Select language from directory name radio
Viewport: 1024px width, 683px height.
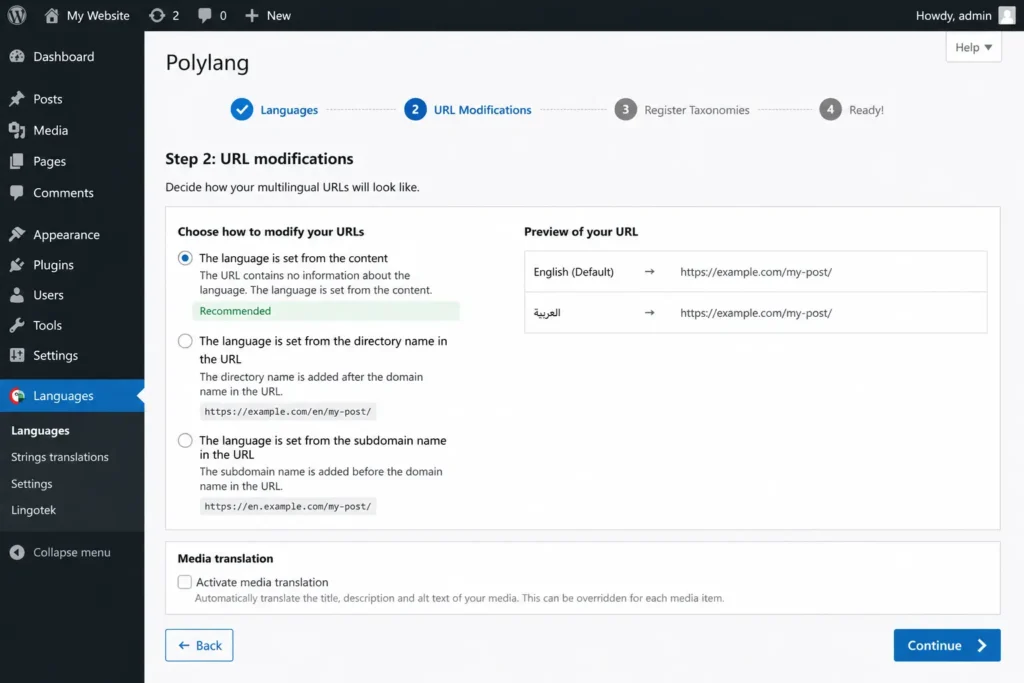click(x=185, y=341)
